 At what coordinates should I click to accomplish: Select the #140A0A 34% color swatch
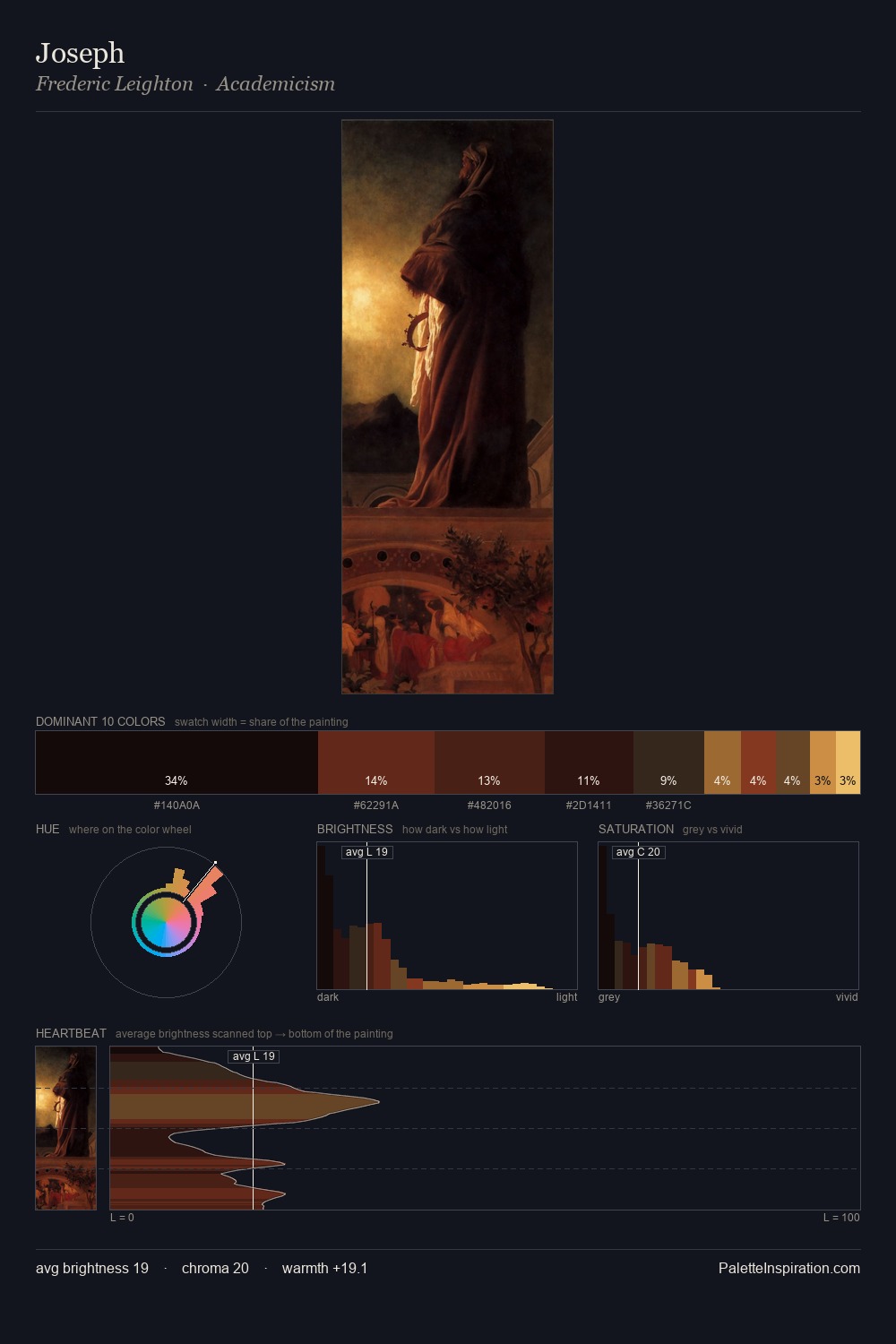[x=177, y=762]
